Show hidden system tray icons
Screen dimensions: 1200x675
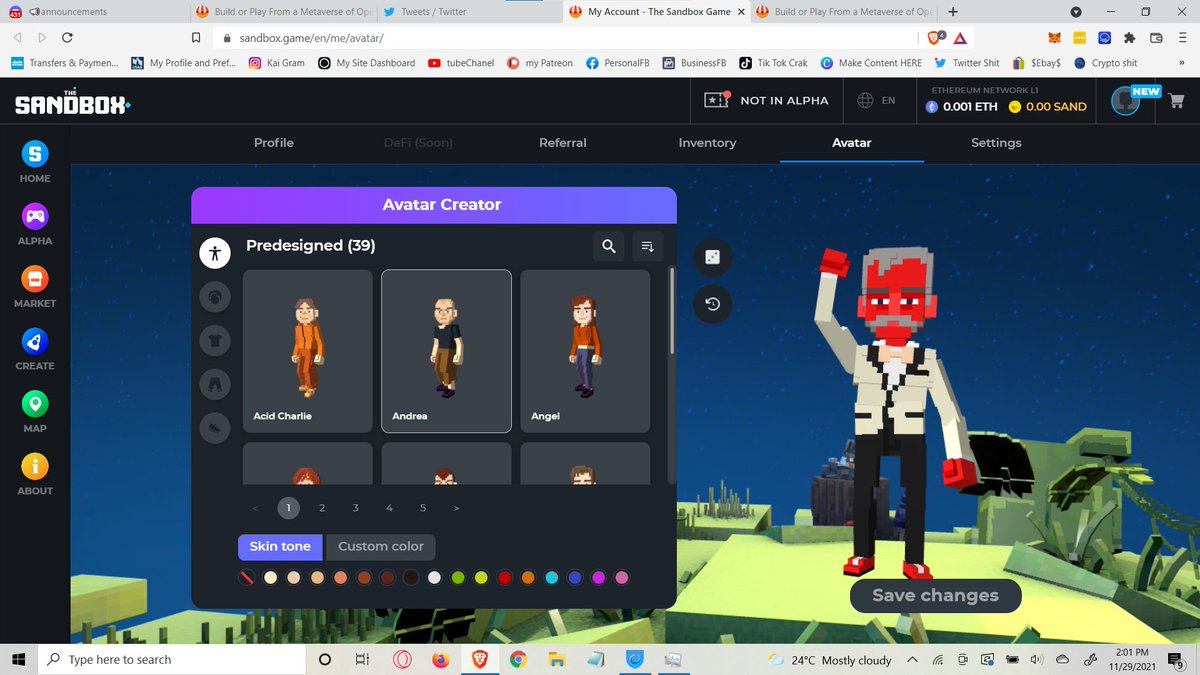point(912,660)
